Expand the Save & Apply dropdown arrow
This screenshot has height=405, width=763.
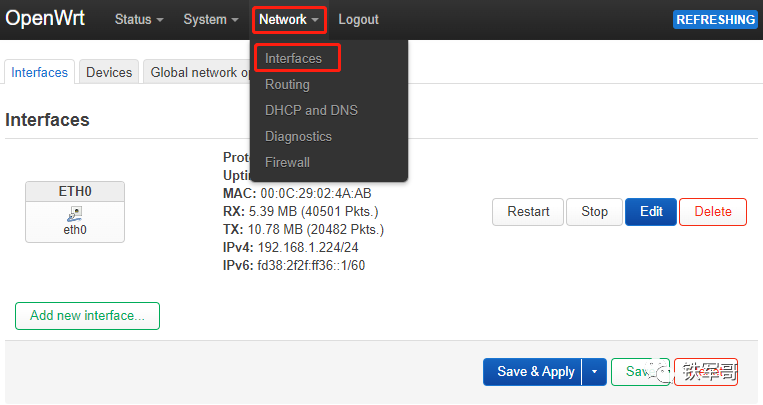594,372
